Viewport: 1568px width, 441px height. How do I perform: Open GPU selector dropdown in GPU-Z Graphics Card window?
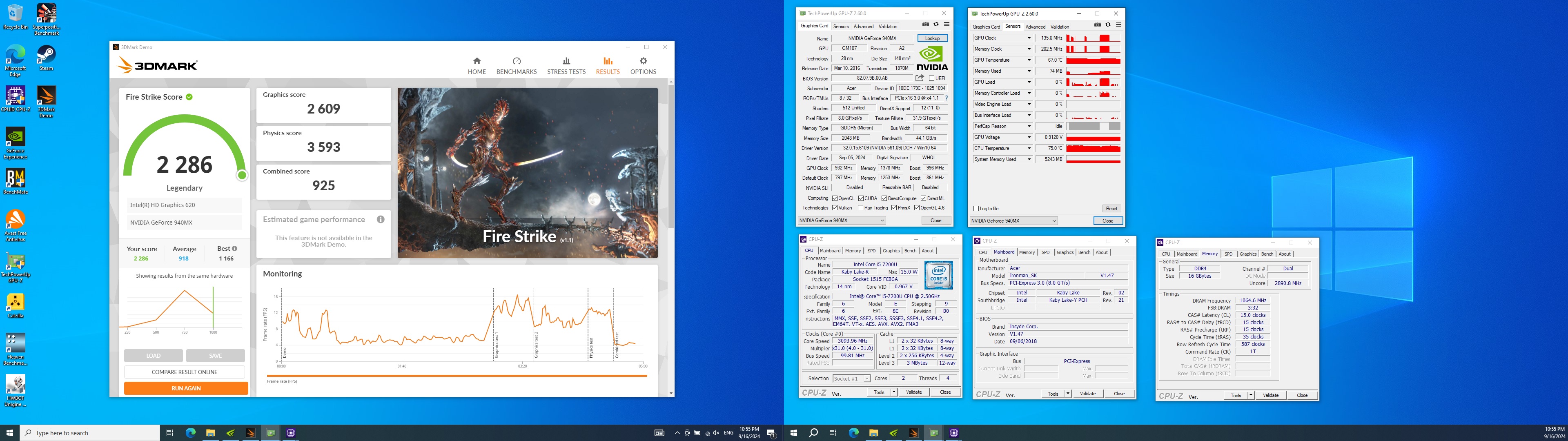[842, 220]
